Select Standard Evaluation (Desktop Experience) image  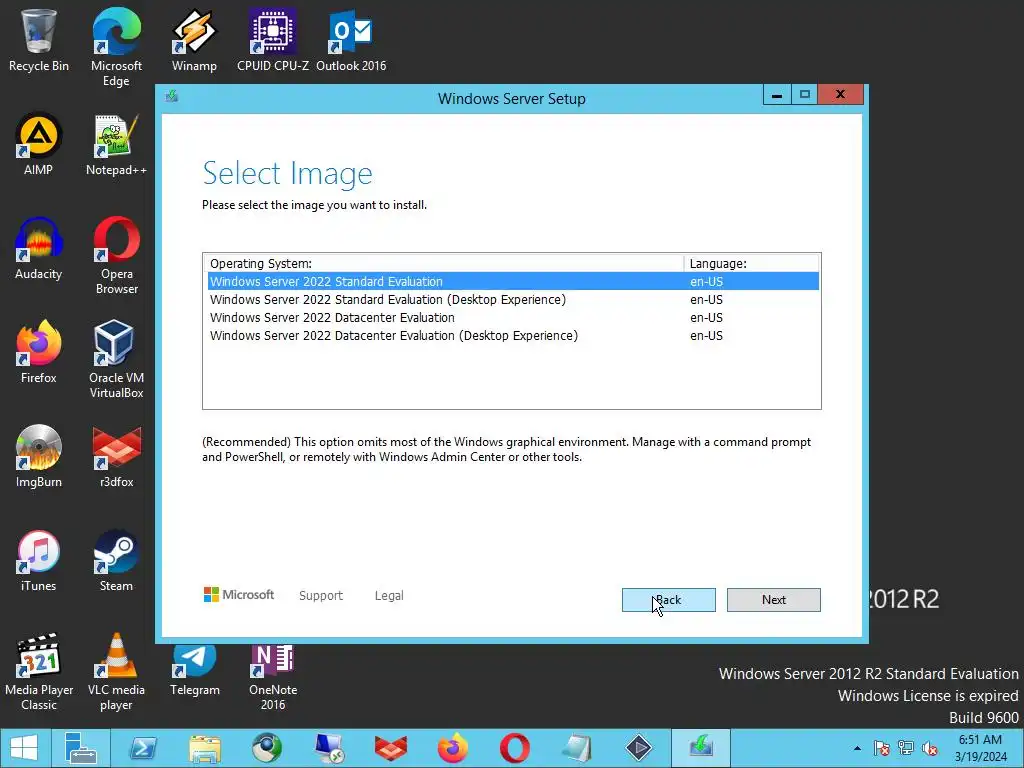click(x=513, y=300)
